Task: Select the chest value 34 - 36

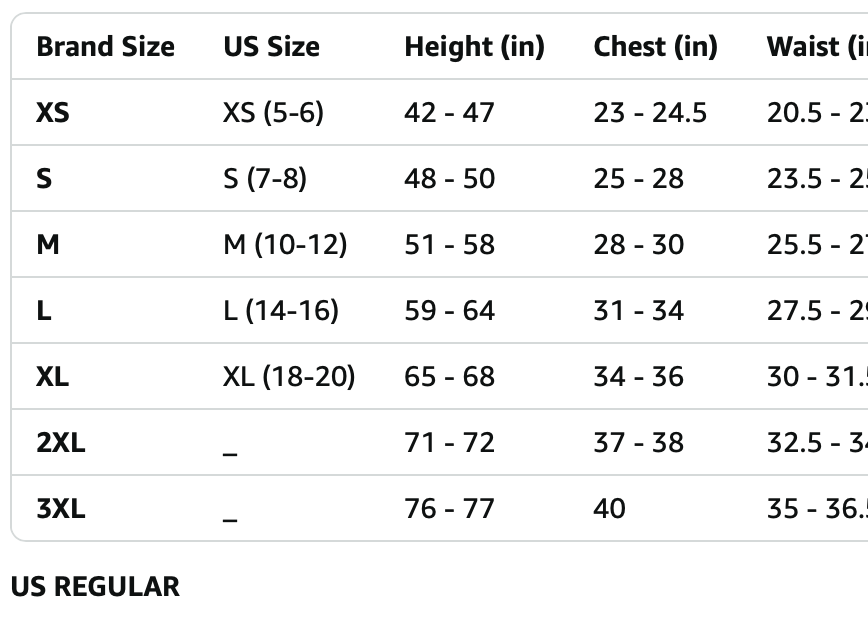Action: [638, 377]
